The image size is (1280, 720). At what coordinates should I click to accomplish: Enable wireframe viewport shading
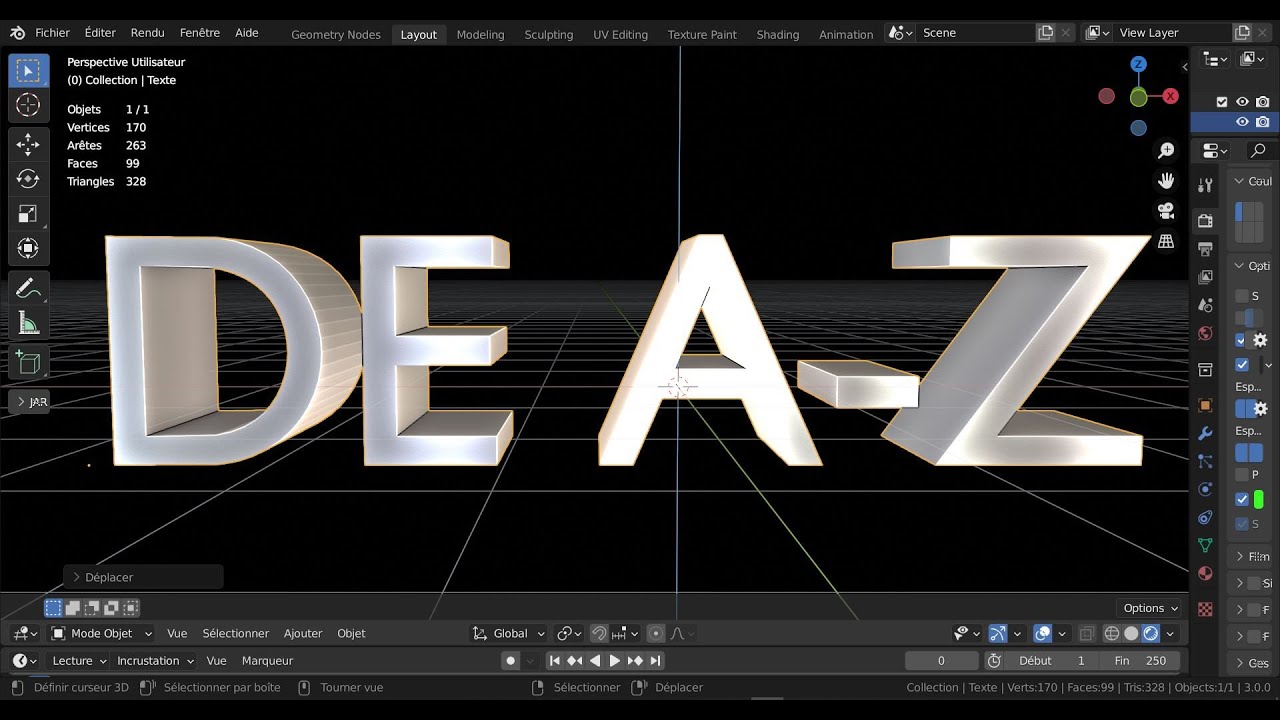tap(1111, 633)
